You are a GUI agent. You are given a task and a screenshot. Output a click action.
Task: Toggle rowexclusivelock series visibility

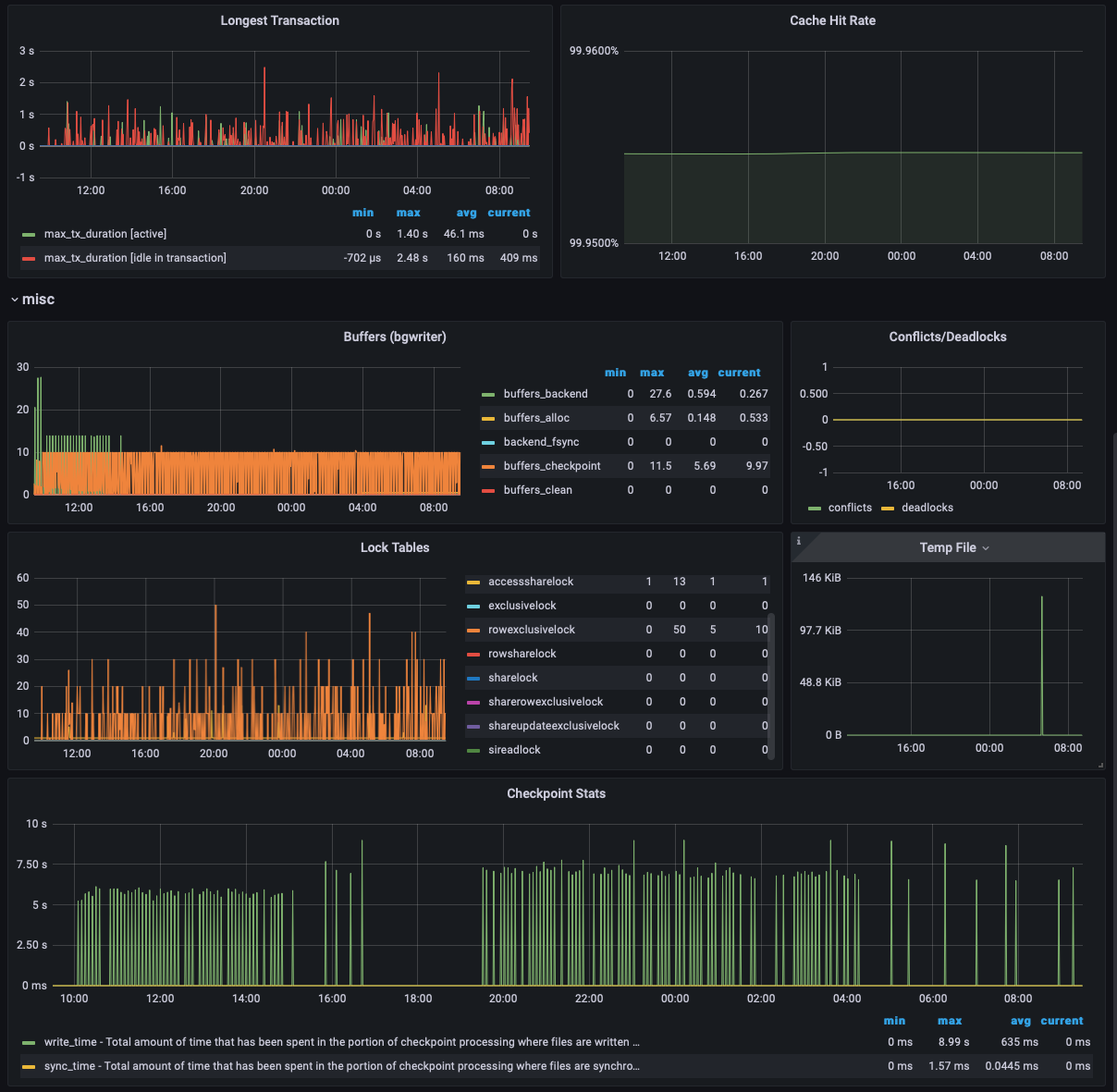(x=531, y=630)
